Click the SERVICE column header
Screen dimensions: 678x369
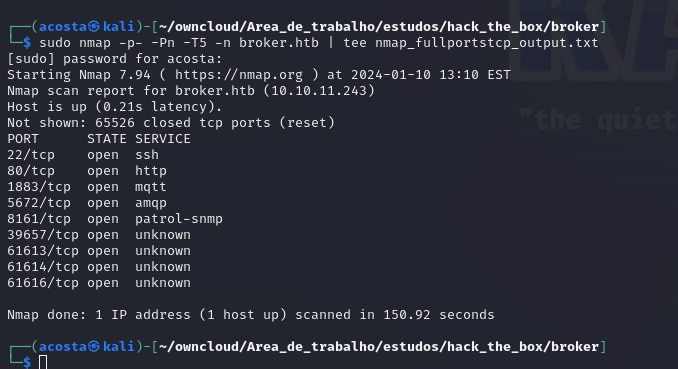tap(163, 139)
